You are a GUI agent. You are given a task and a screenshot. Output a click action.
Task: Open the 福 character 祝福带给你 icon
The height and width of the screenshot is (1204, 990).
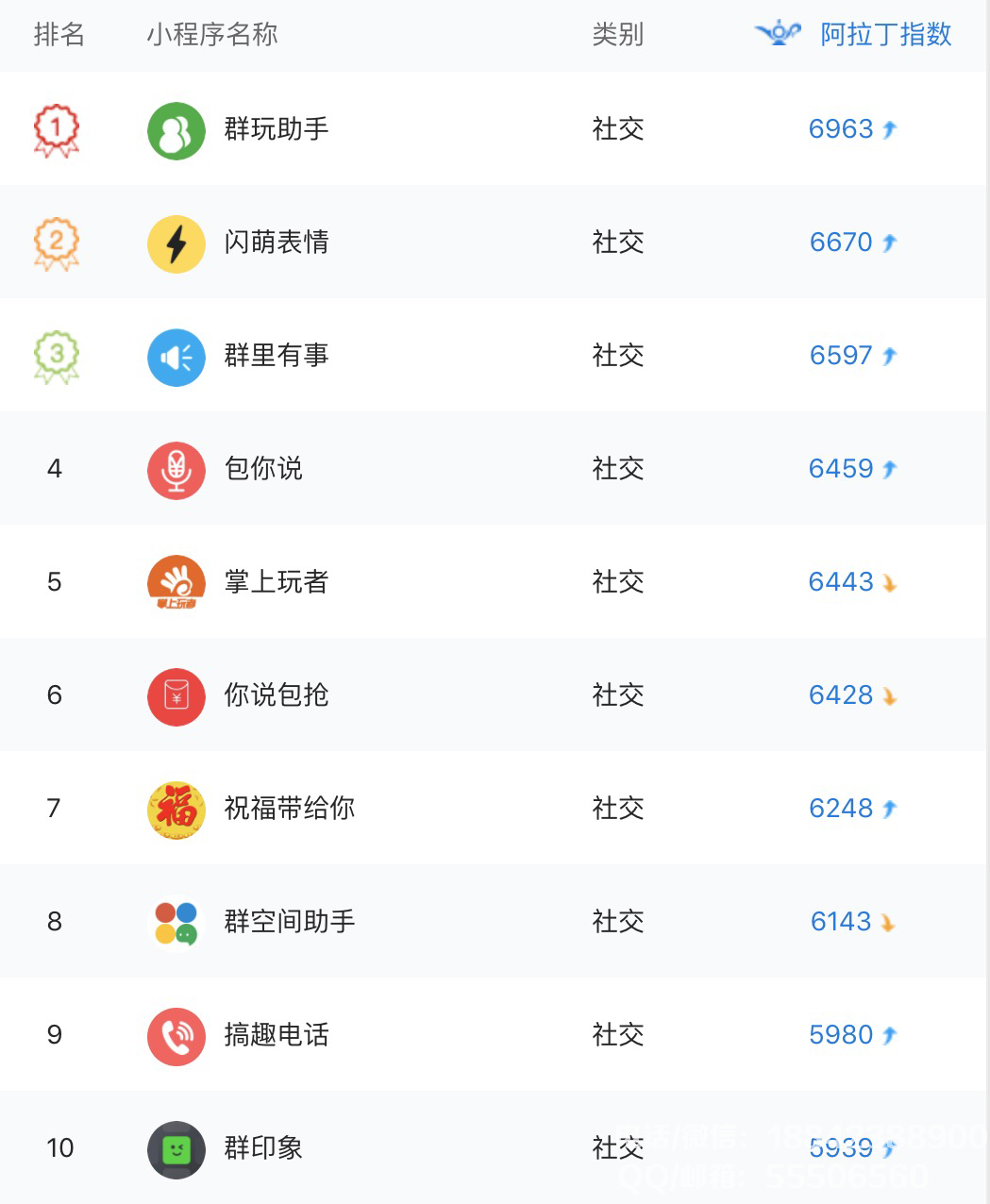[176, 810]
